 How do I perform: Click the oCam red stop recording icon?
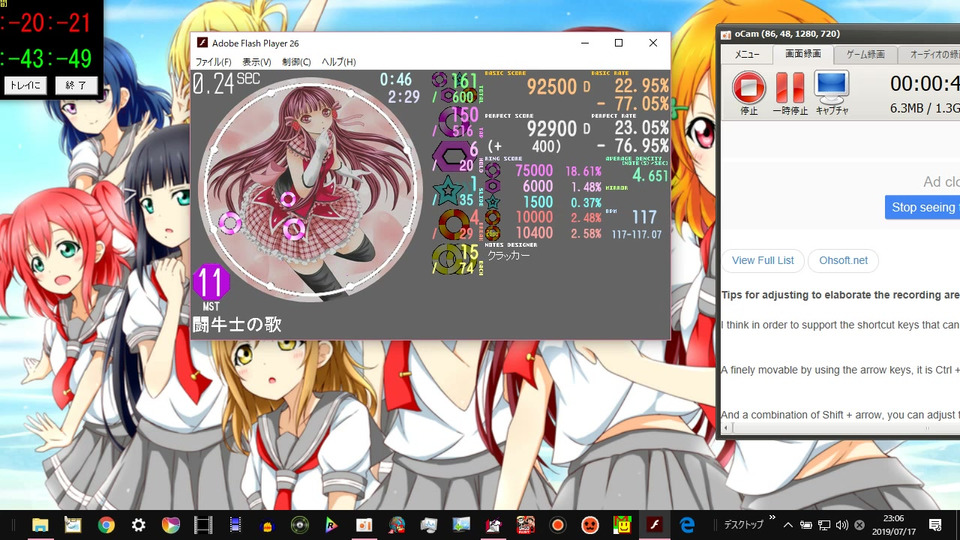pyautogui.click(x=749, y=87)
